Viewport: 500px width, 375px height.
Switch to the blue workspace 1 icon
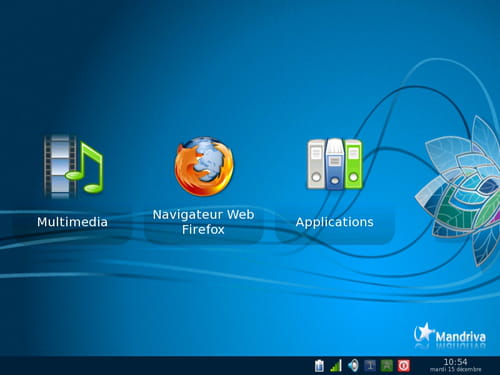tap(370, 366)
